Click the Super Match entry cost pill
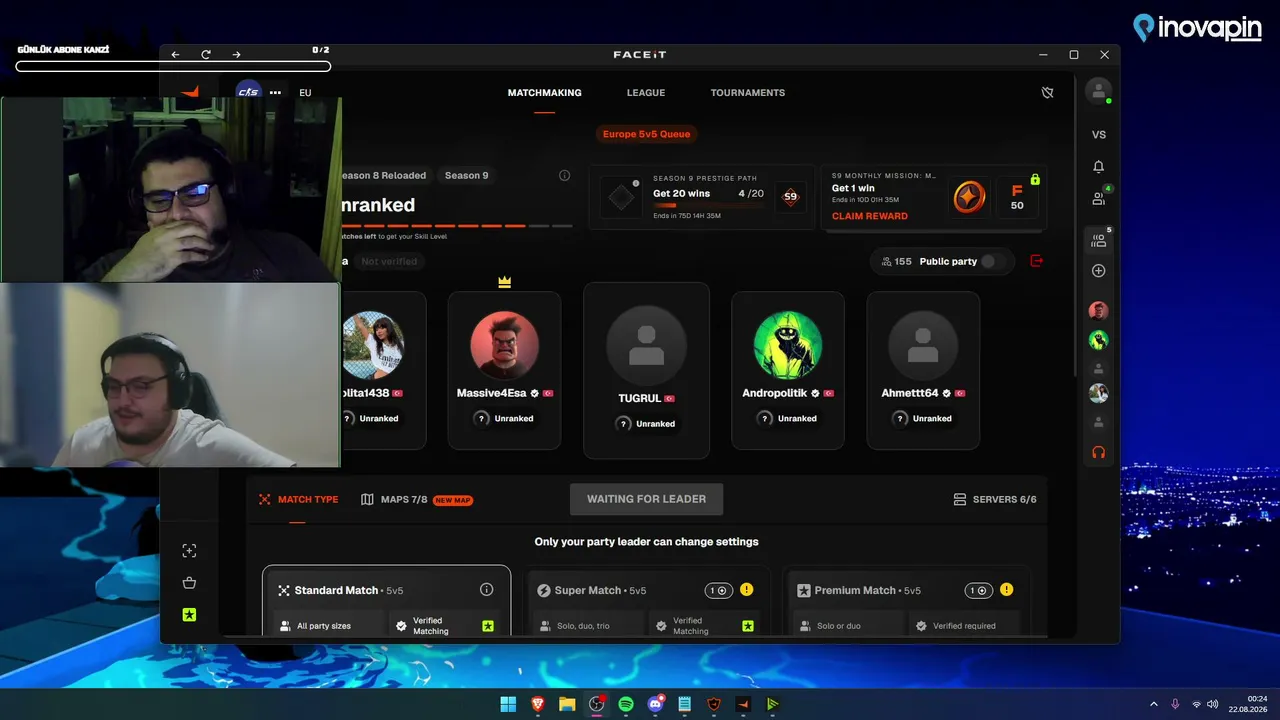Image resolution: width=1280 pixels, height=720 pixels. [719, 590]
